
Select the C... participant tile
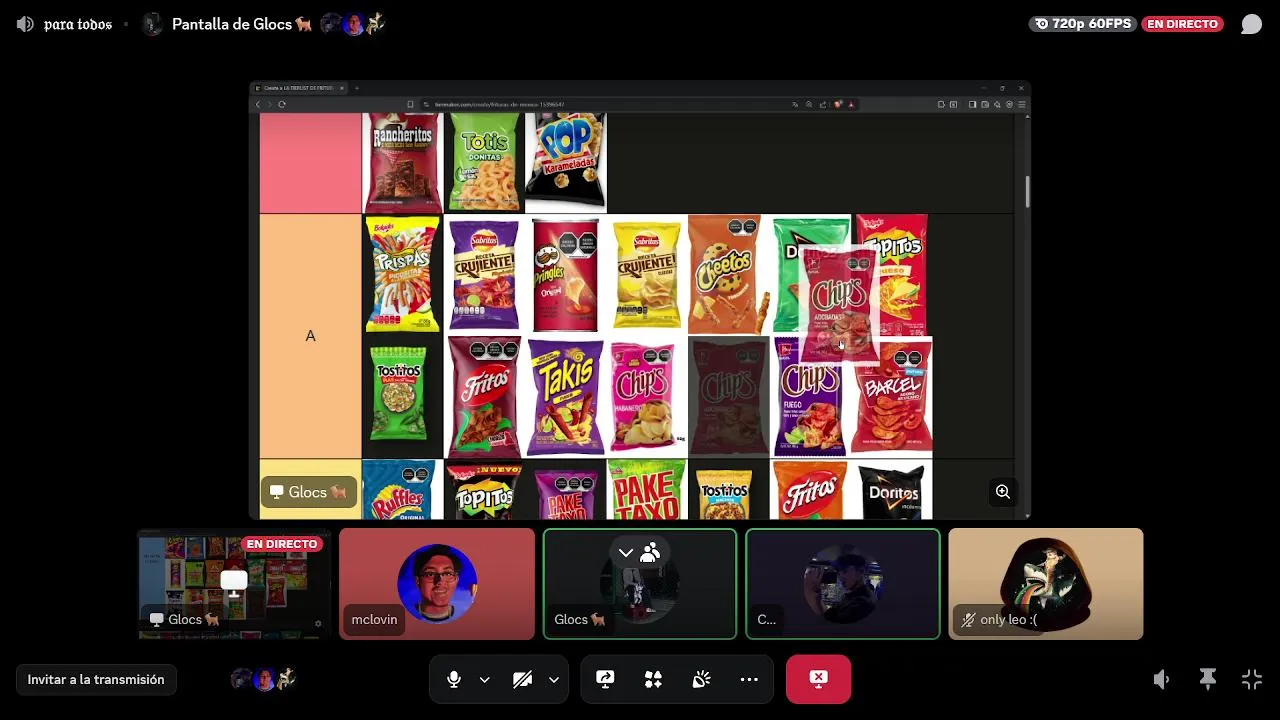click(843, 584)
